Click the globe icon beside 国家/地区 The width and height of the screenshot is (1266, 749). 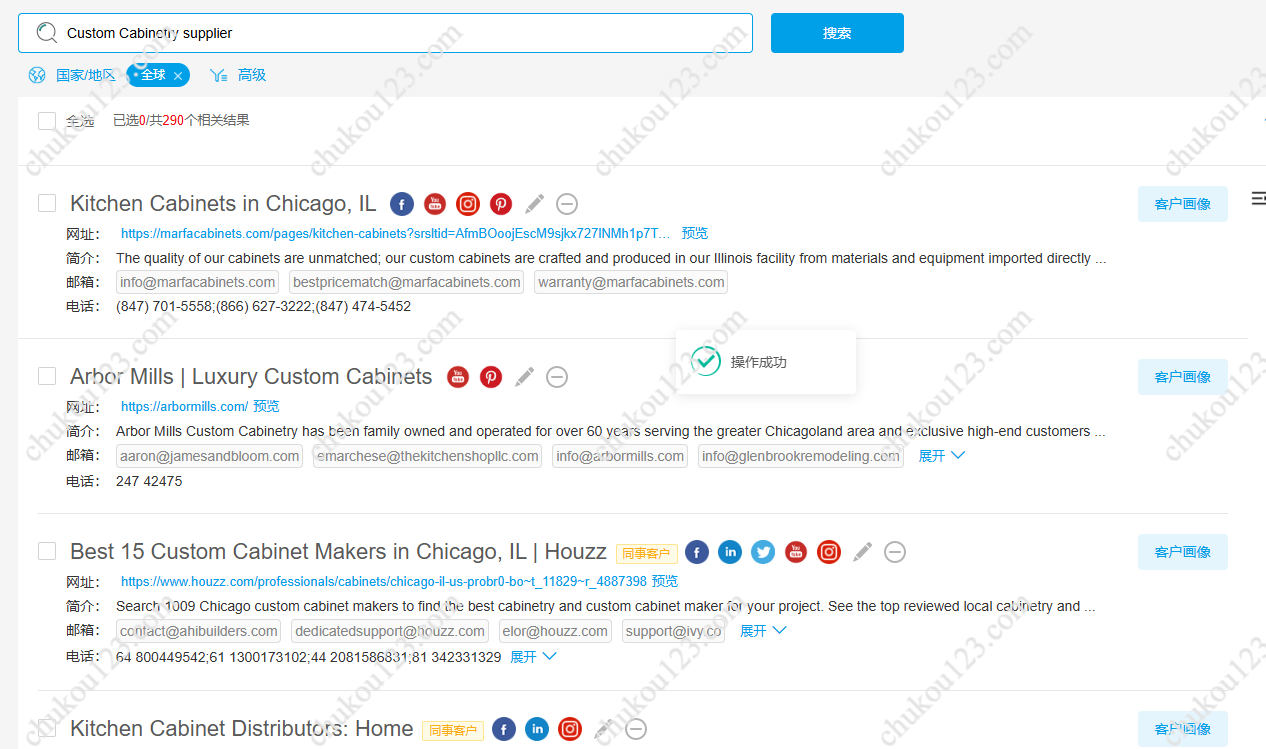tap(37, 75)
